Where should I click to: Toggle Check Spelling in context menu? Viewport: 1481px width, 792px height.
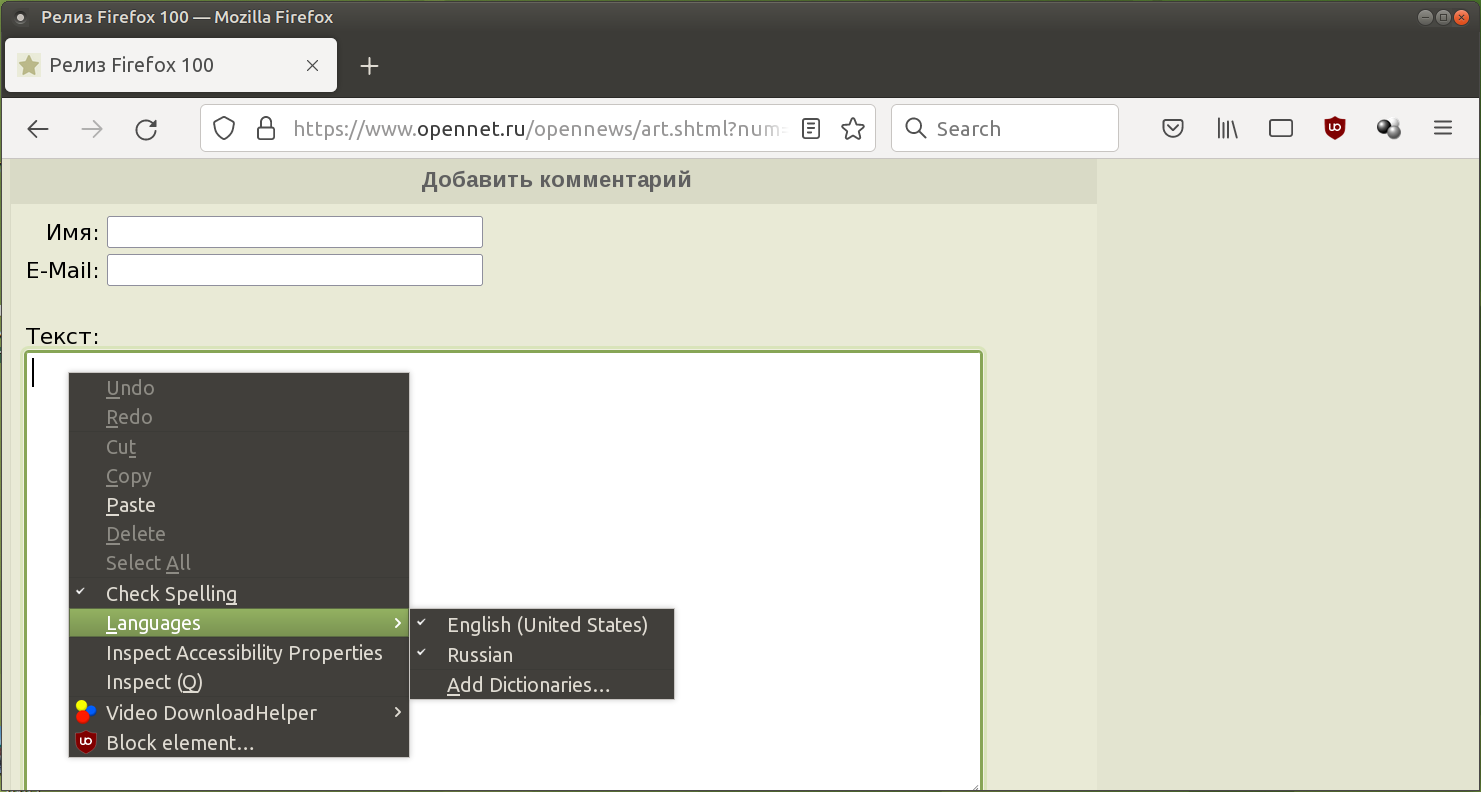click(239, 594)
